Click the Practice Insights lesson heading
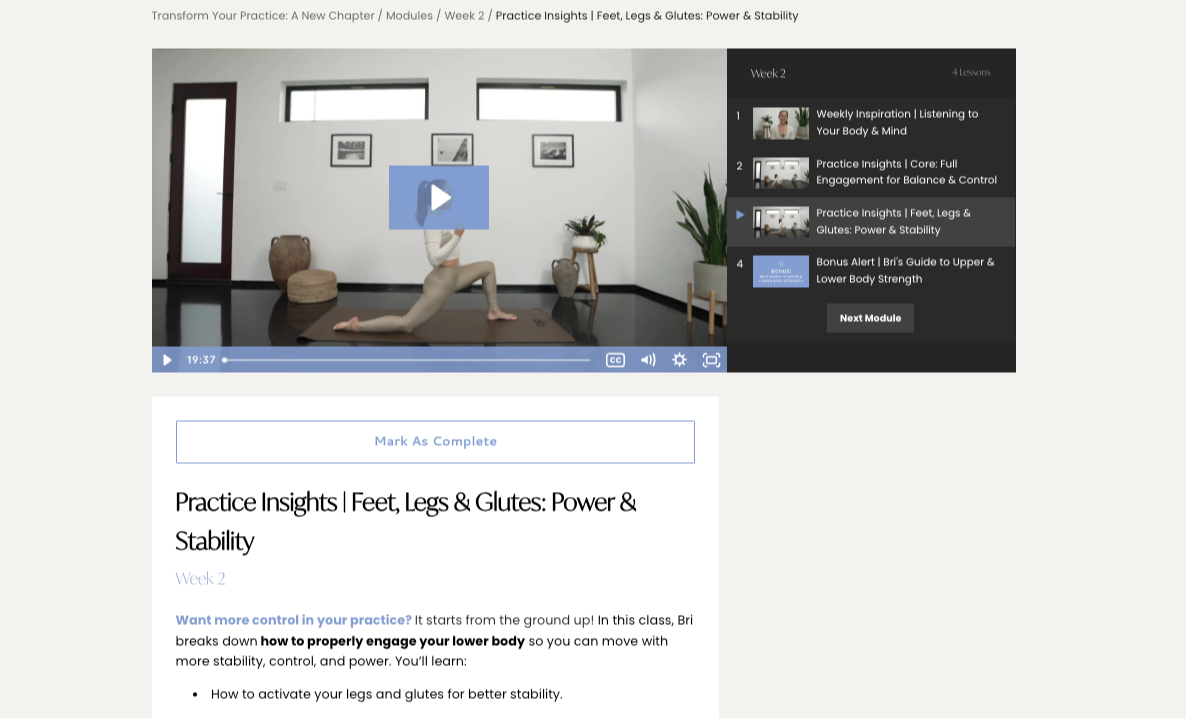The height and width of the screenshot is (719, 1186). [x=405, y=521]
